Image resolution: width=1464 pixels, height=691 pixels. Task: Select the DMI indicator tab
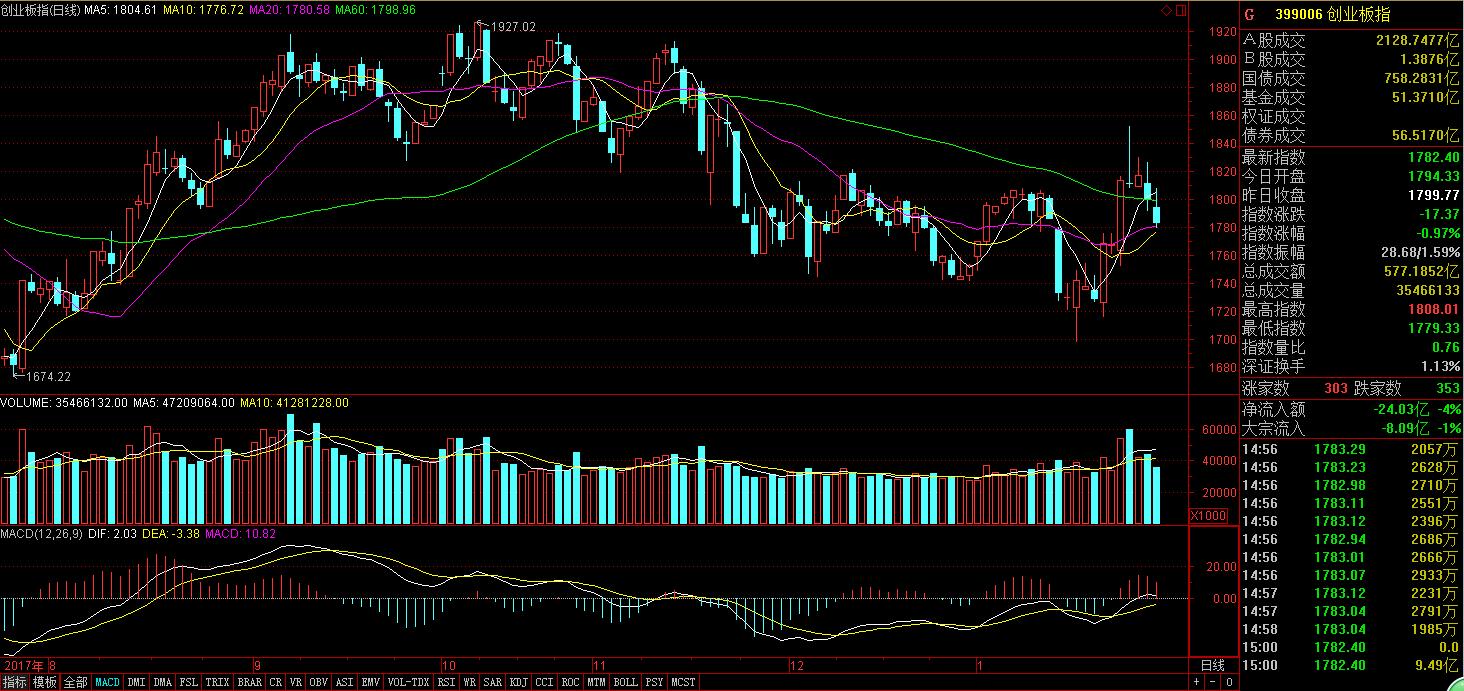(x=136, y=682)
